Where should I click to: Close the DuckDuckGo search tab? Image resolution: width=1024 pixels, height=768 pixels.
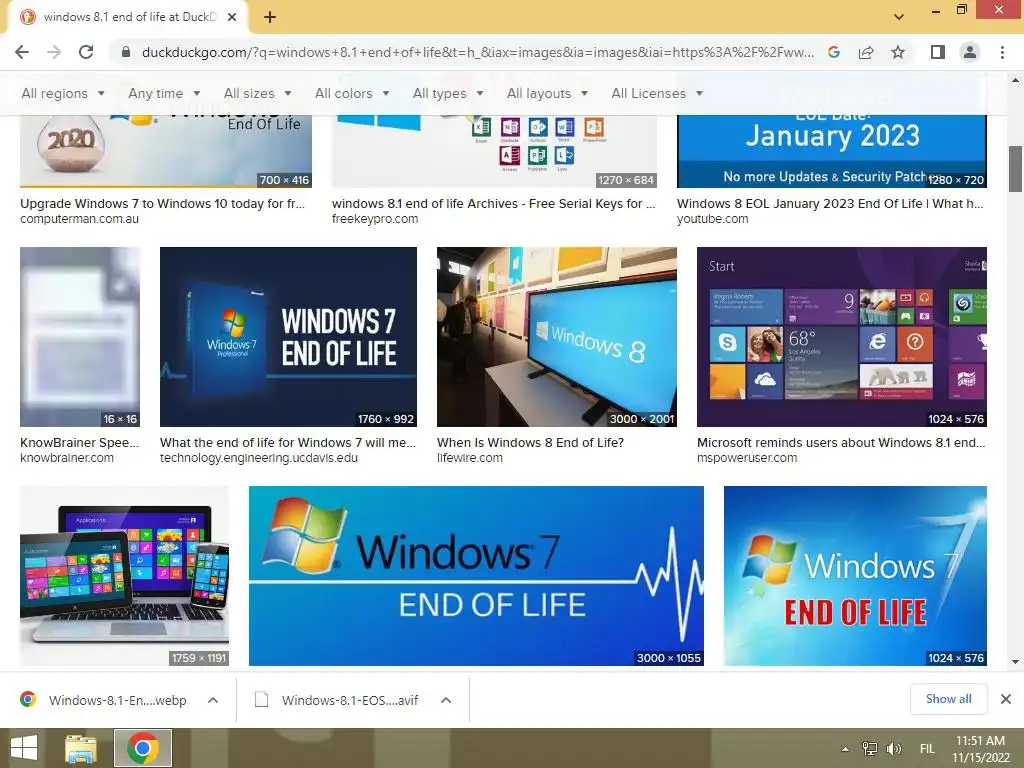232,17
